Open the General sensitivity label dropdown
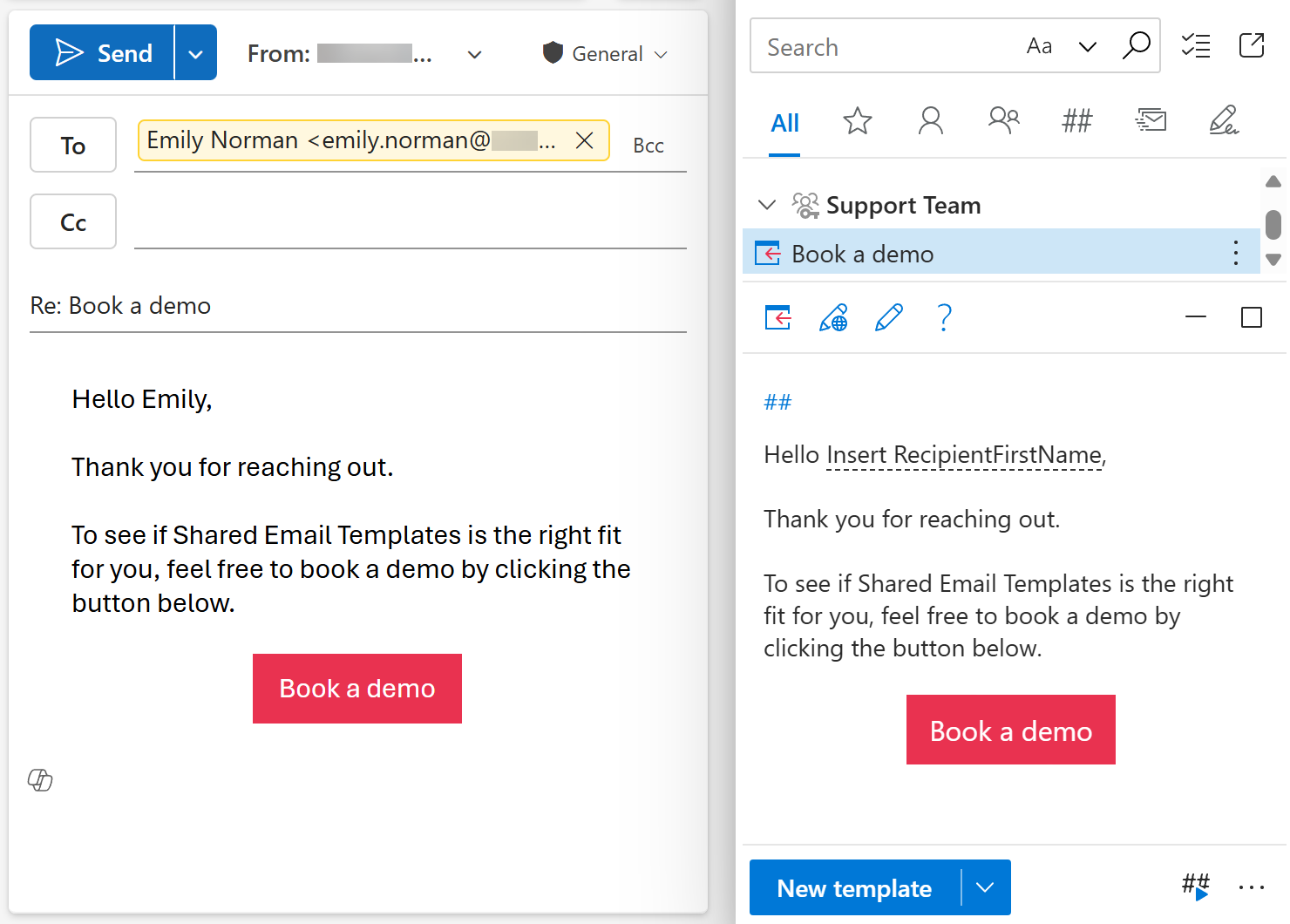The height and width of the screenshot is (924, 1290). tap(661, 54)
